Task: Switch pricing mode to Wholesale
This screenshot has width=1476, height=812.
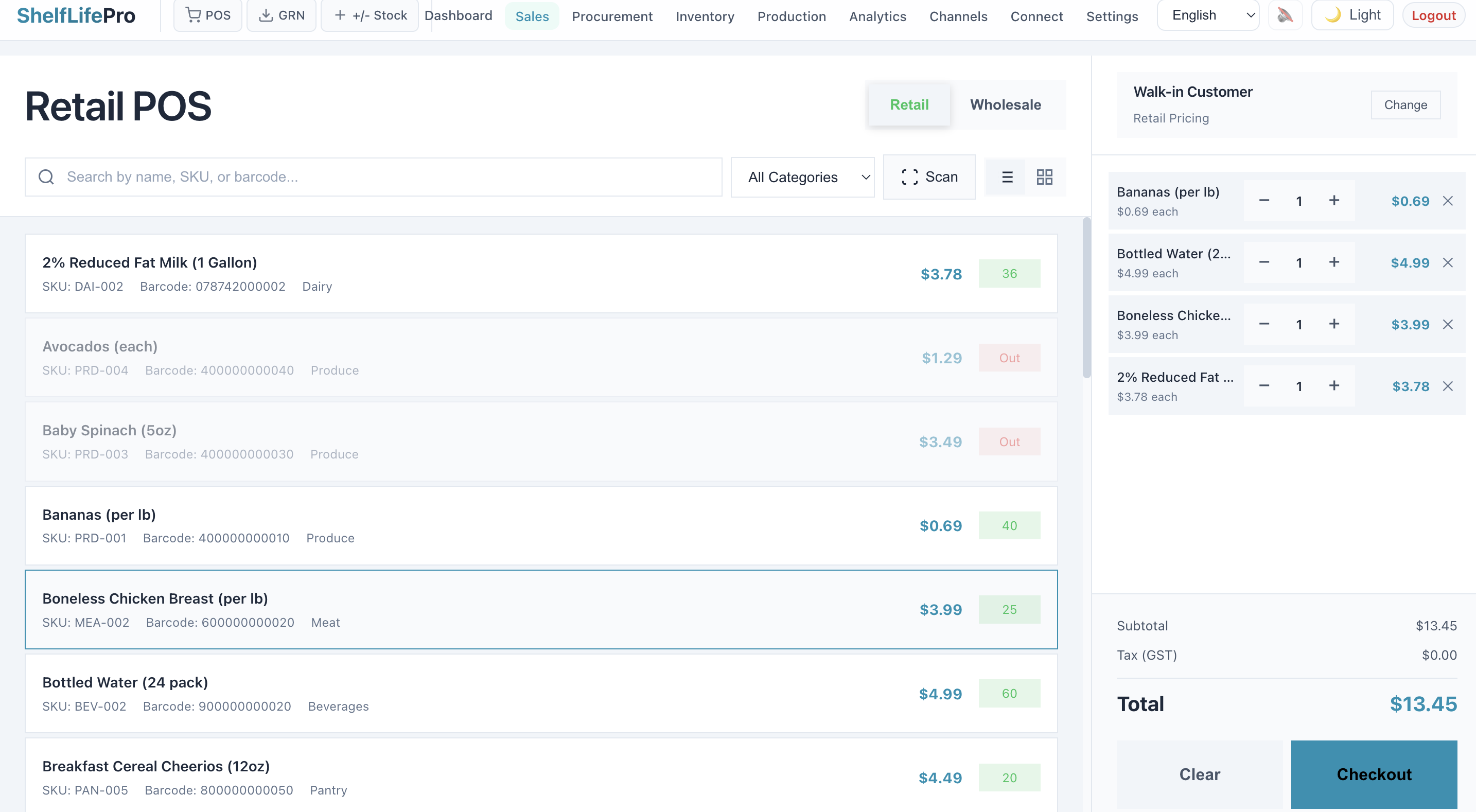Action: tap(1005, 105)
